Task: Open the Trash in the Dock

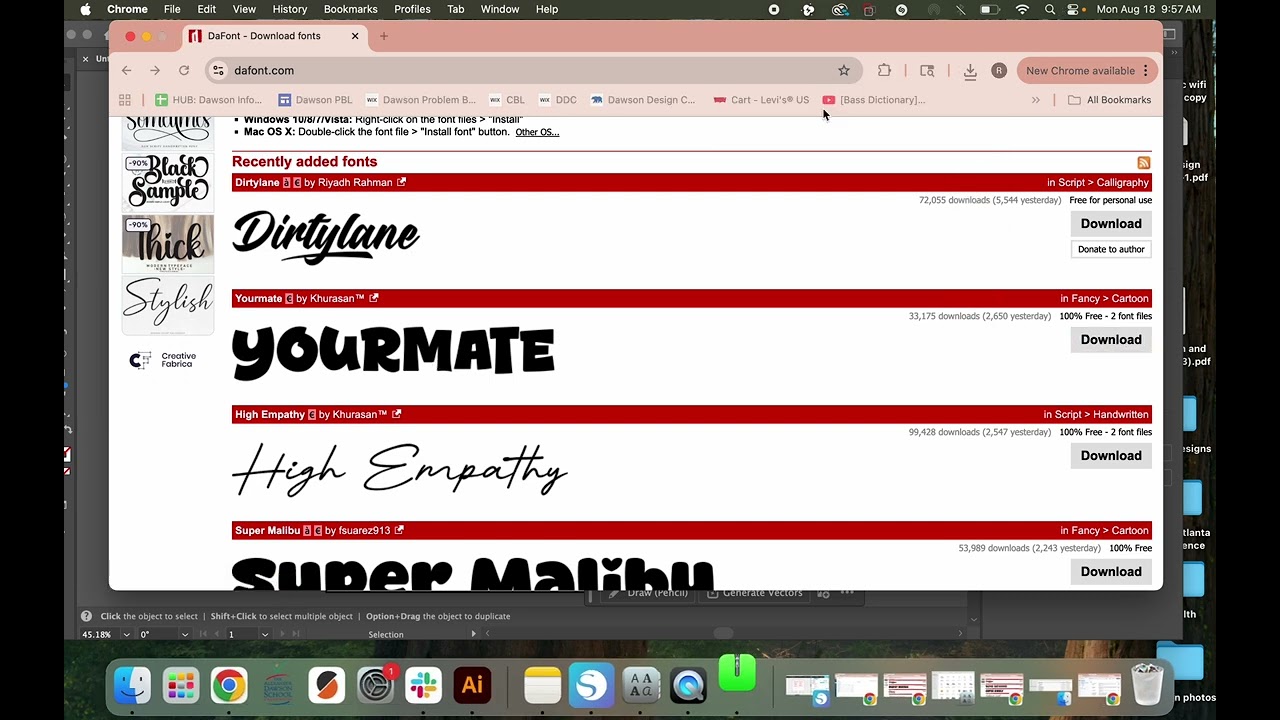Action: coord(1147,685)
